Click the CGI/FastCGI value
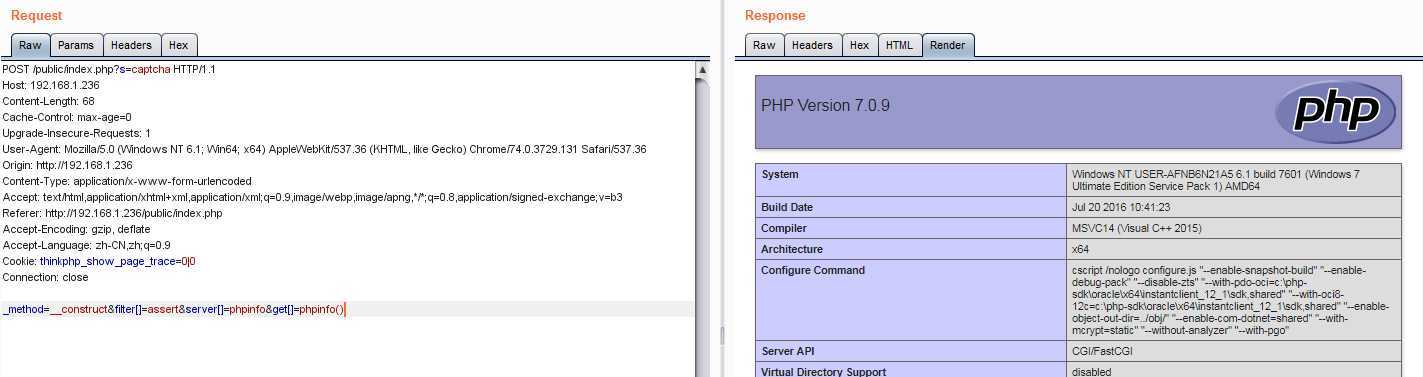 [1101, 351]
